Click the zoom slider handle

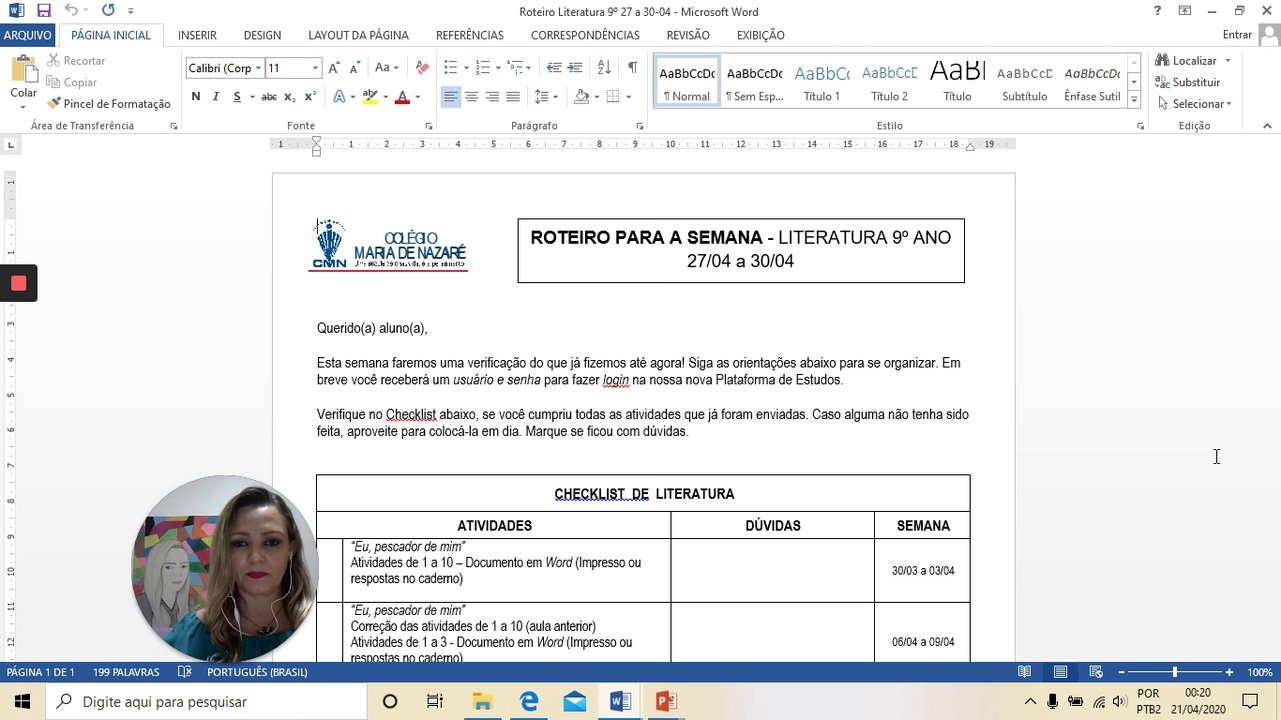pos(1175,672)
